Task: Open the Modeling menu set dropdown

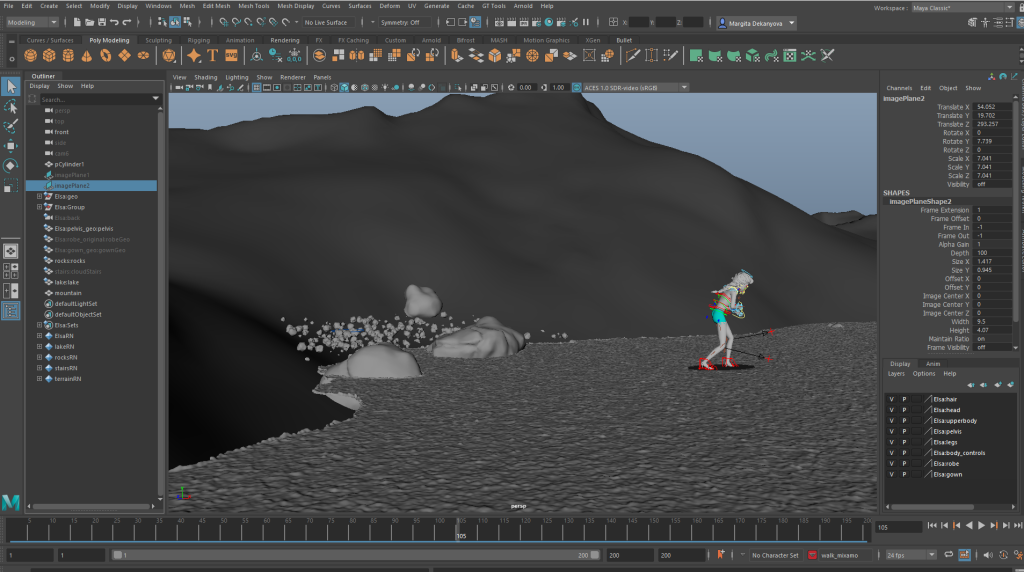Action: (x=33, y=22)
